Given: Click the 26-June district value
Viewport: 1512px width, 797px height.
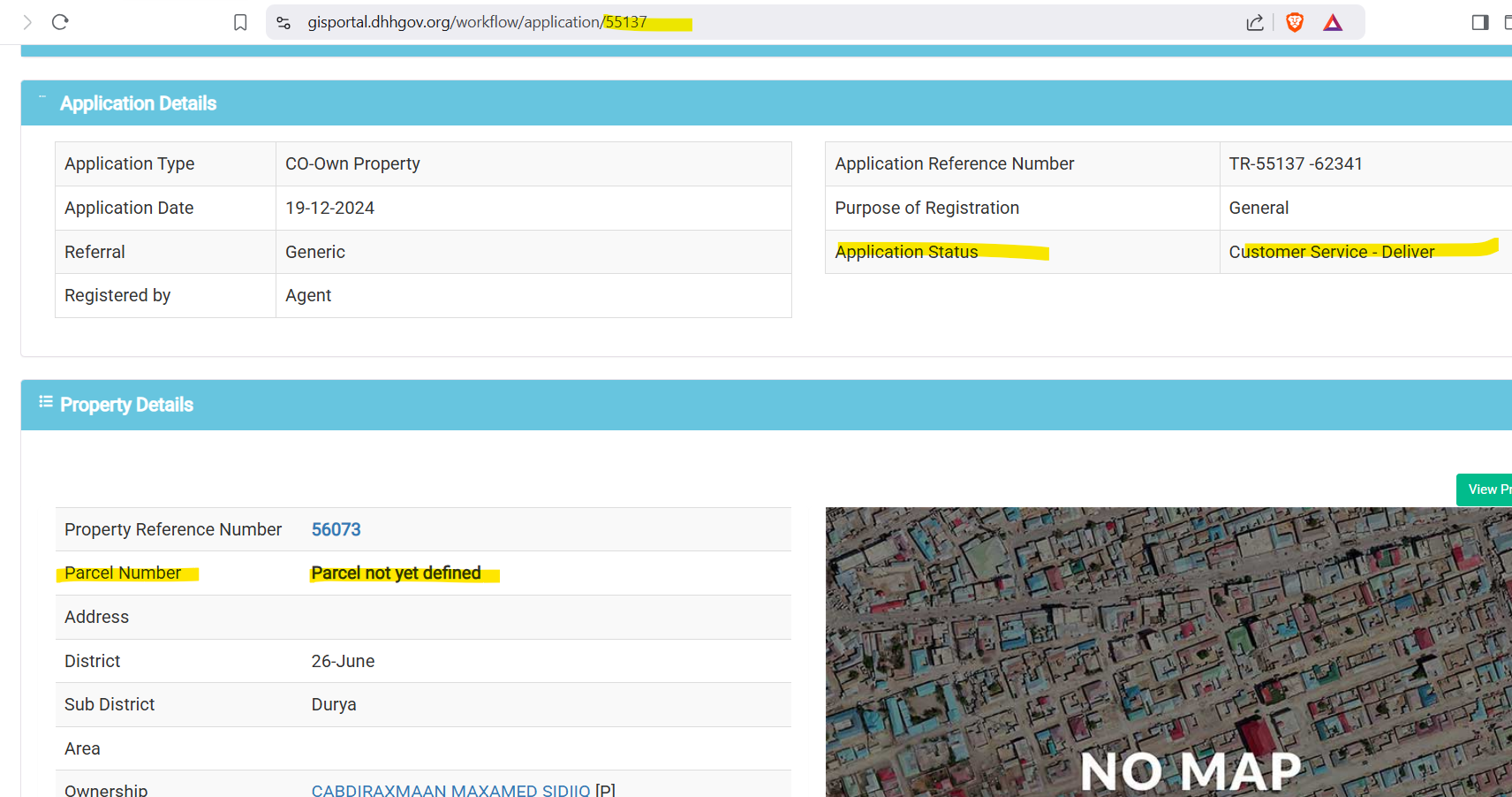Looking at the screenshot, I should 343,661.
